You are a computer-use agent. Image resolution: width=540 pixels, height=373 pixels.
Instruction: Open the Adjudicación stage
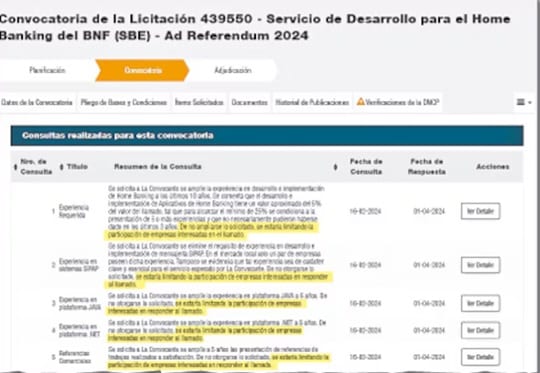pos(233,70)
